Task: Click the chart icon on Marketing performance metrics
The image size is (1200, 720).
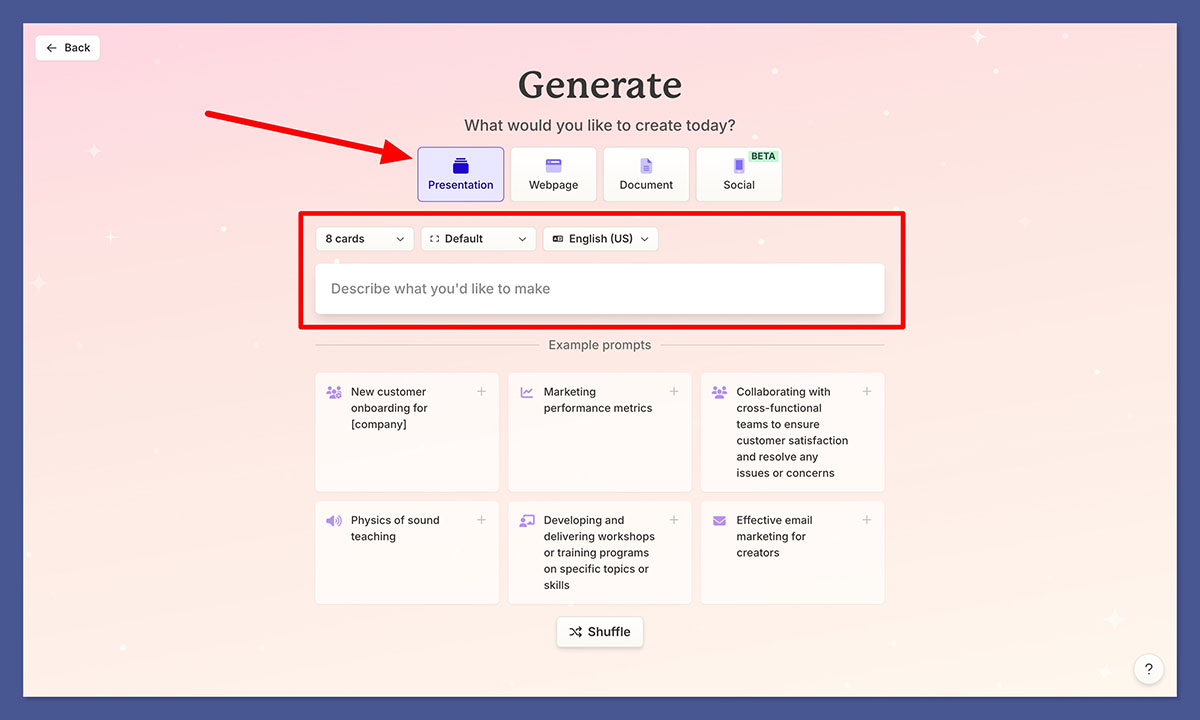Action: 526,392
